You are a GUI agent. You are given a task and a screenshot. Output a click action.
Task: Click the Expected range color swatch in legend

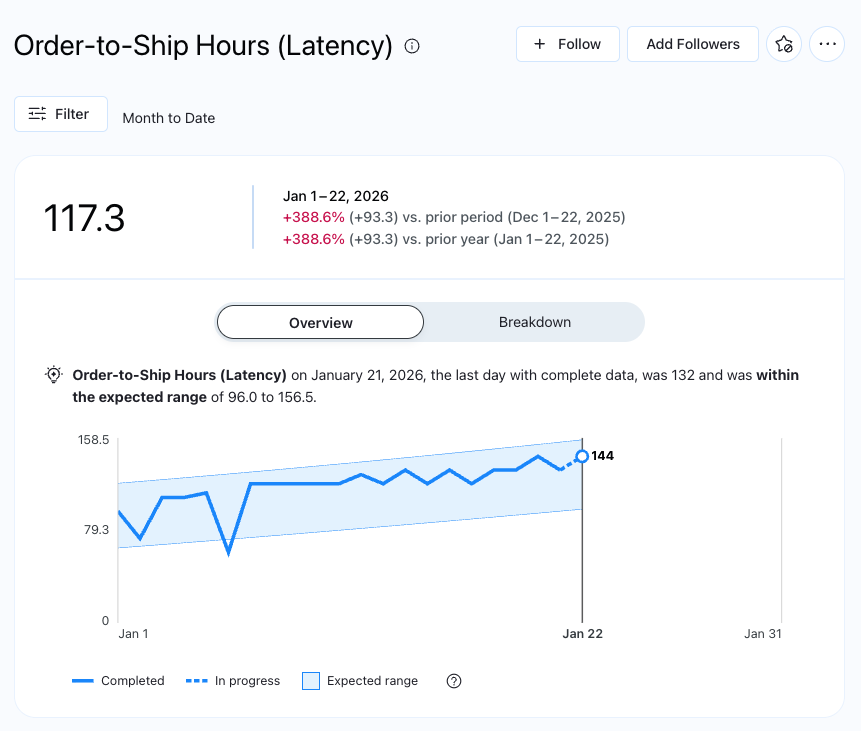coord(310,681)
